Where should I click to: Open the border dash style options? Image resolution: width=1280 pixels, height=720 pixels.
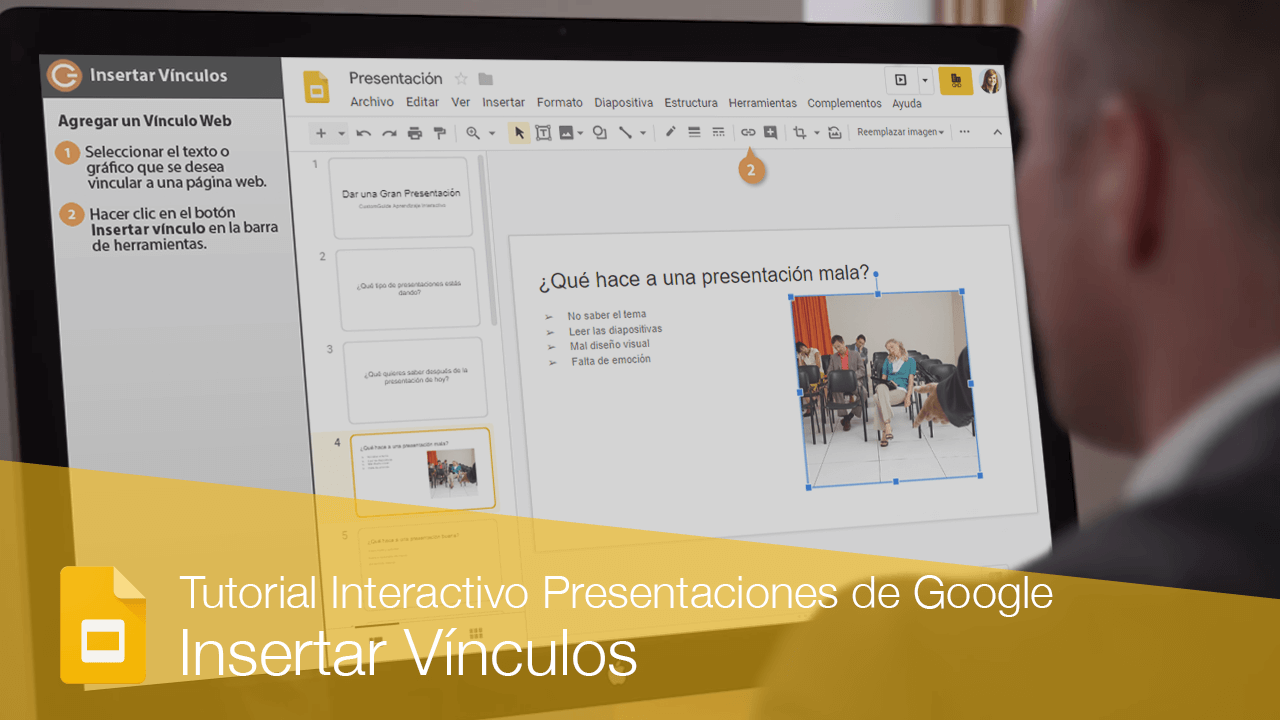point(718,132)
